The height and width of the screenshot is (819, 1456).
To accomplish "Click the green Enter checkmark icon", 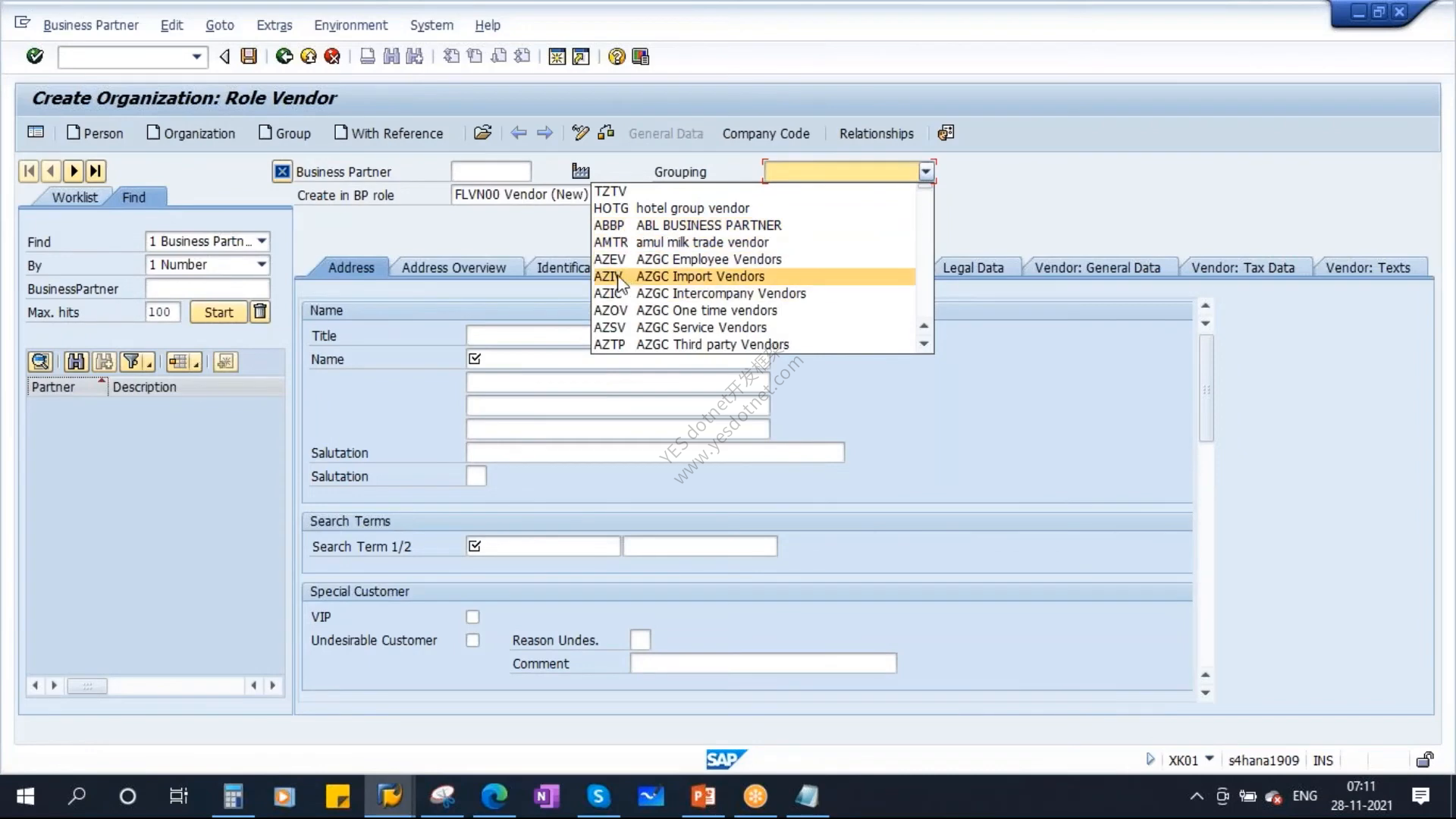I will [35, 56].
